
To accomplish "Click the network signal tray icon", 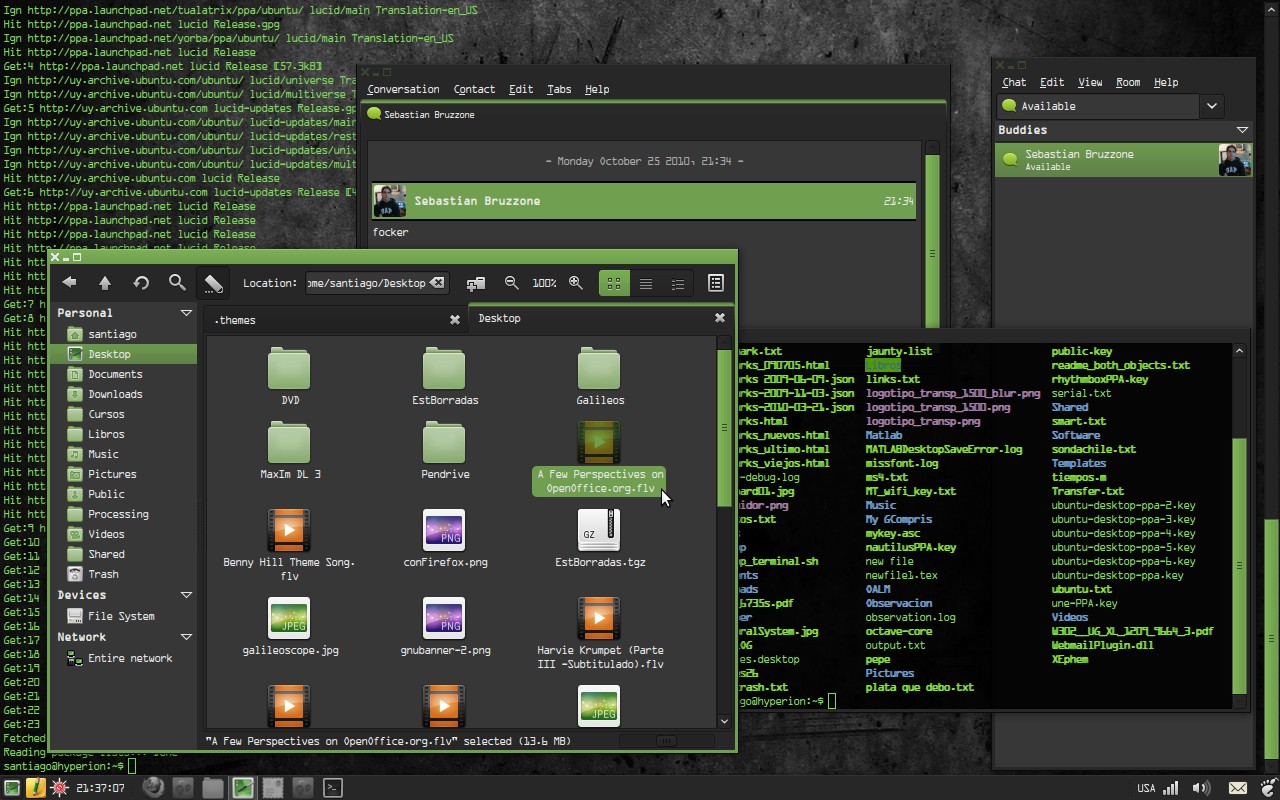I will click(1171, 788).
